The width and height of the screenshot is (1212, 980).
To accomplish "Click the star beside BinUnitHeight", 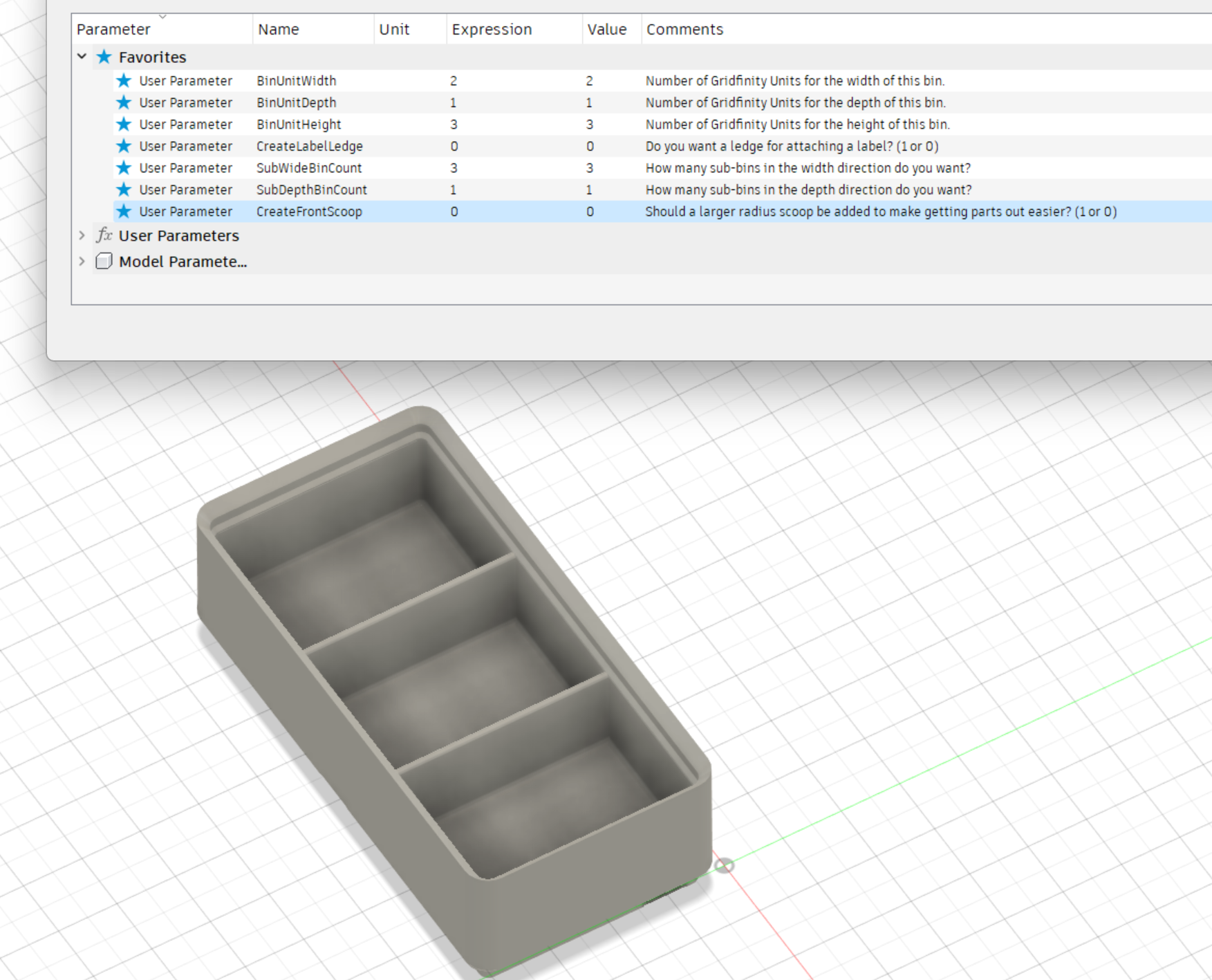I will coord(123,124).
